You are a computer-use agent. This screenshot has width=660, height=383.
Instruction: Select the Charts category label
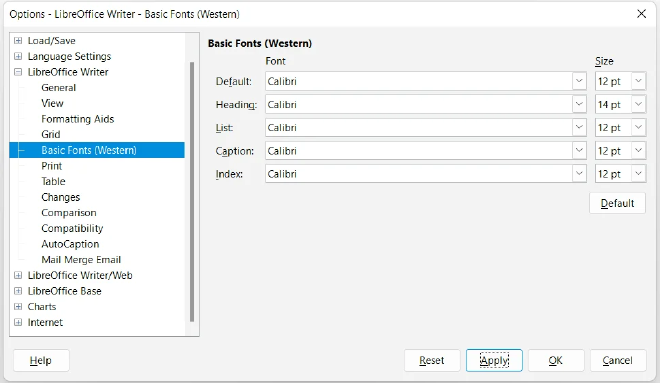(x=42, y=306)
